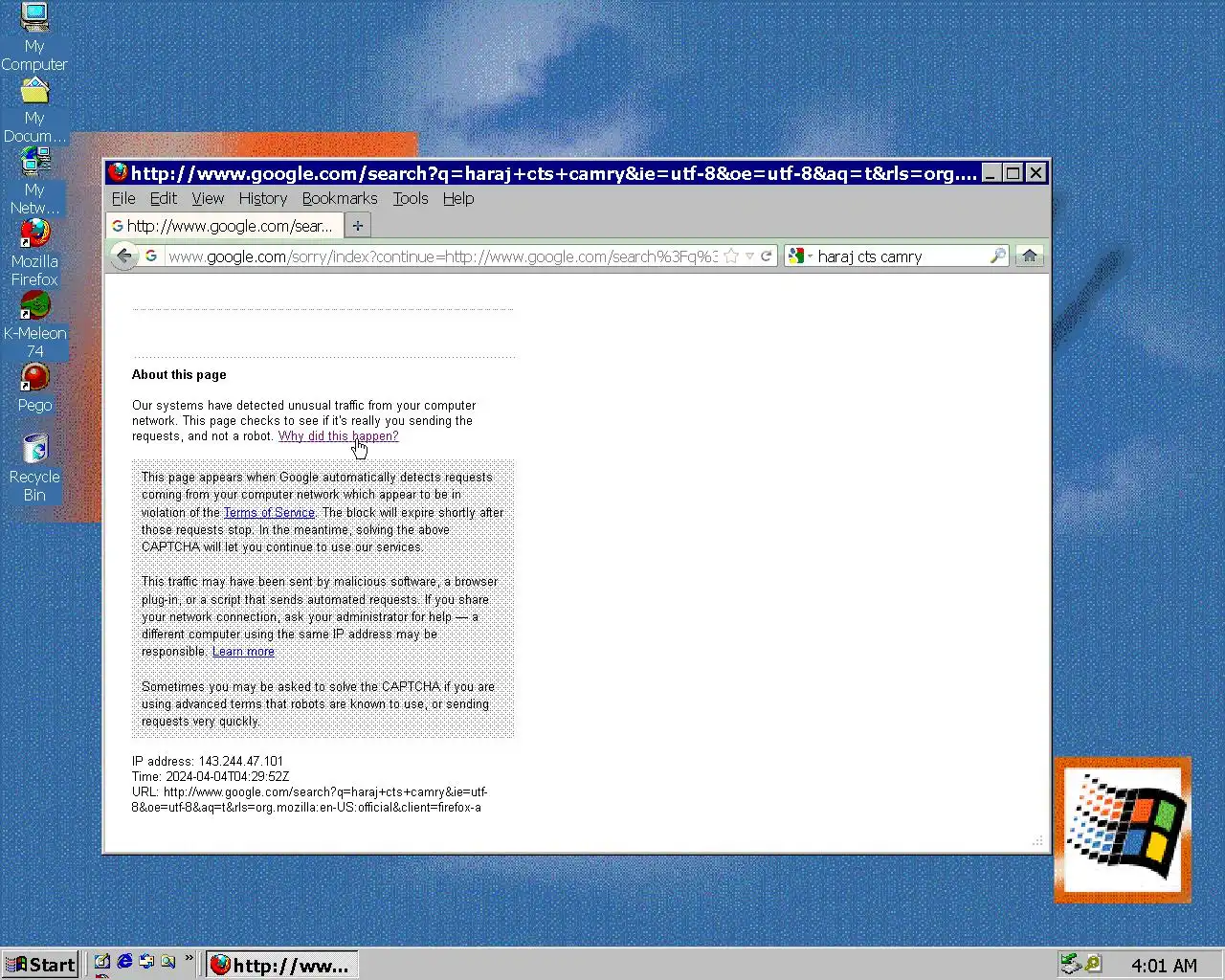This screenshot has width=1225, height=980.
Task: Open the Tools menu
Action: pyautogui.click(x=411, y=198)
